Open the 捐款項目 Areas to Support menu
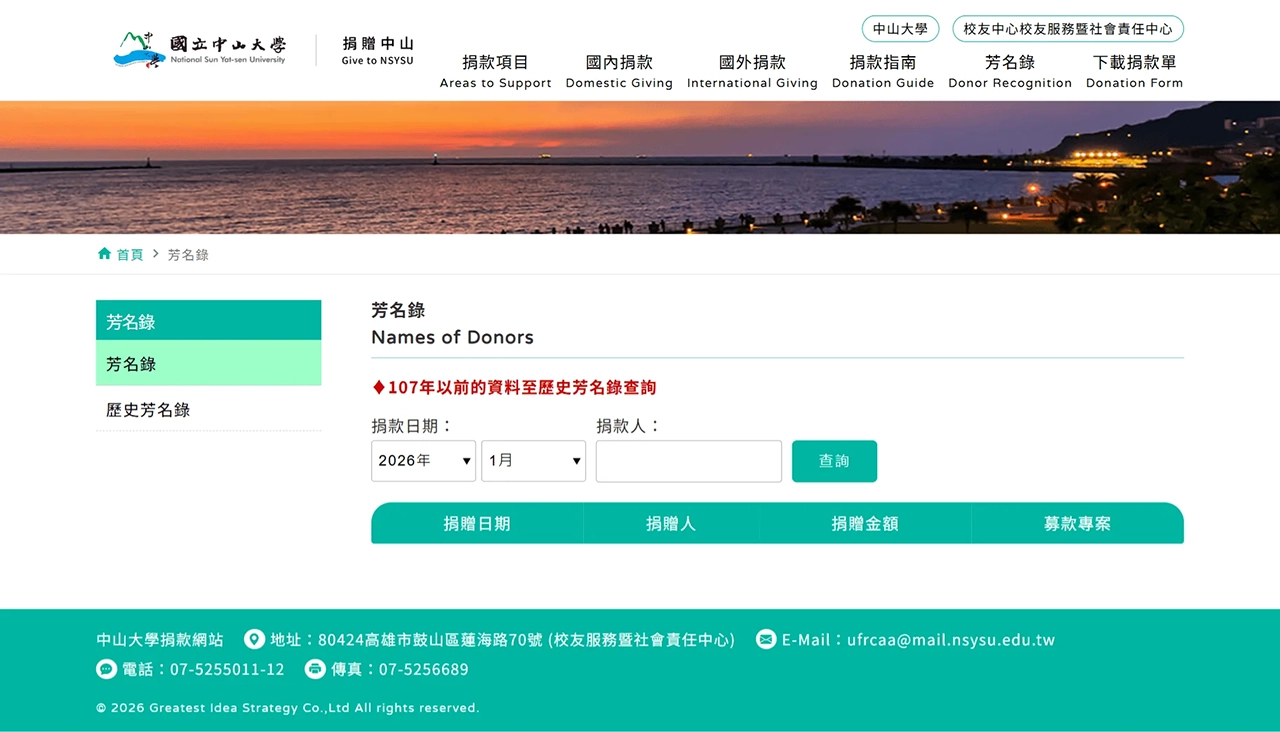The width and height of the screenshot is (1280, 732). 495,71
